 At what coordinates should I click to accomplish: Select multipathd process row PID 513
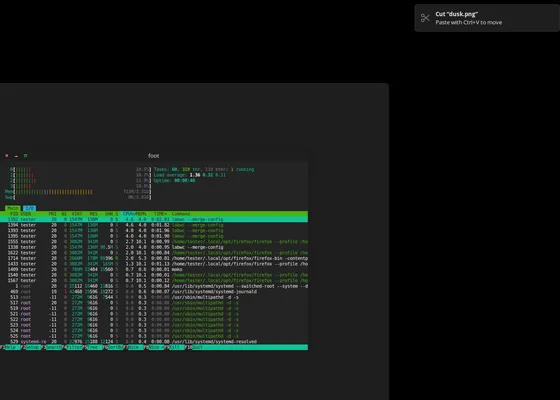point(154,297)
